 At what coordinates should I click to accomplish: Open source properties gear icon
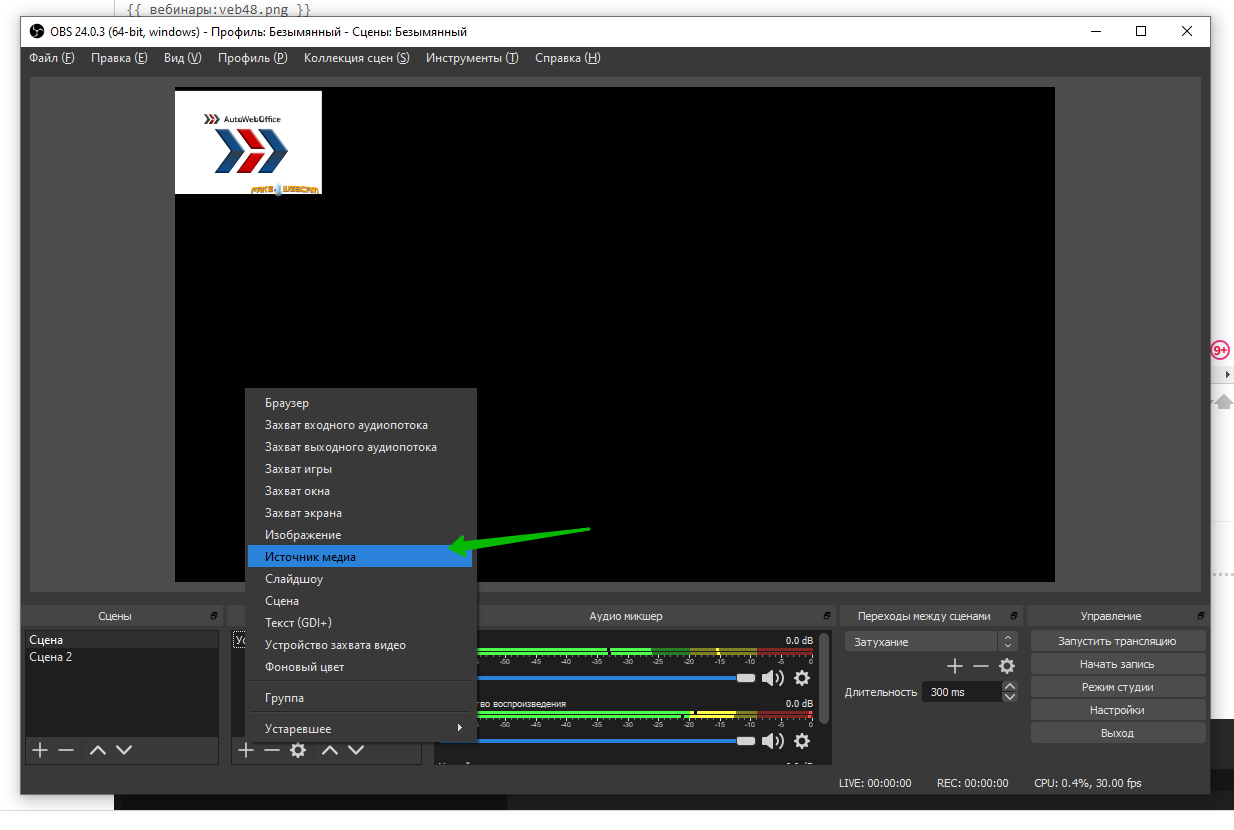click(x=298, y=750)
